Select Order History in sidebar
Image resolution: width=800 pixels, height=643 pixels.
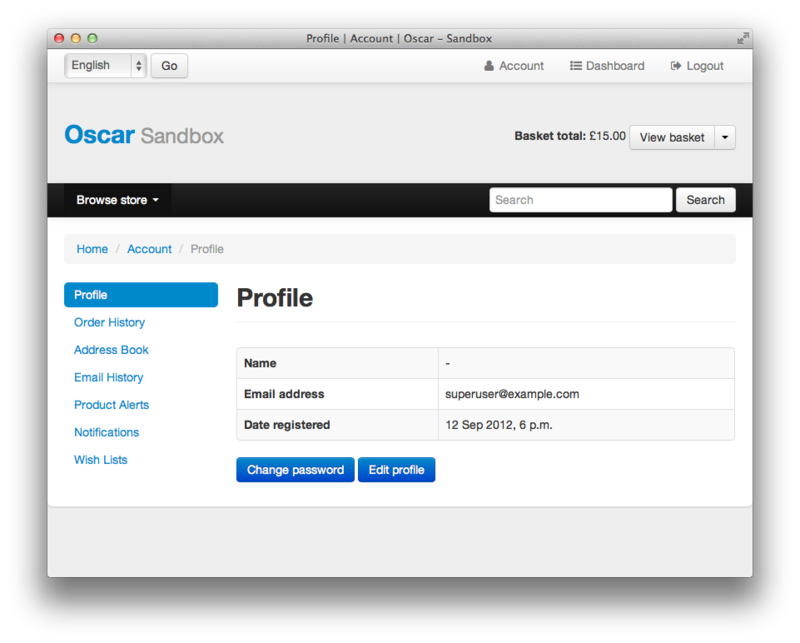(110, 323)
